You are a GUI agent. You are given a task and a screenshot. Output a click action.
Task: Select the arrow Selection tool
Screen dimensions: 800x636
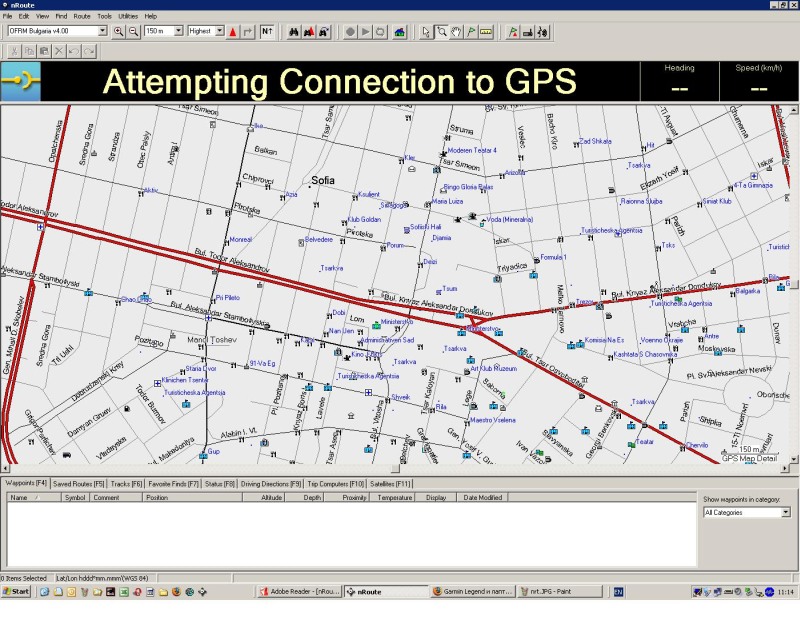click(426, 32)
